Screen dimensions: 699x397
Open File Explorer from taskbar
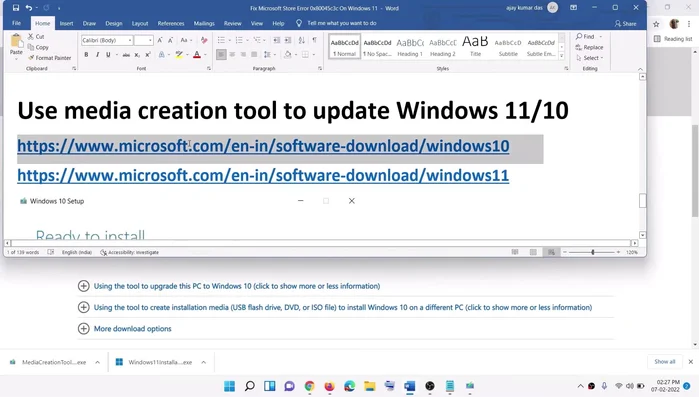tap(370, 386)
